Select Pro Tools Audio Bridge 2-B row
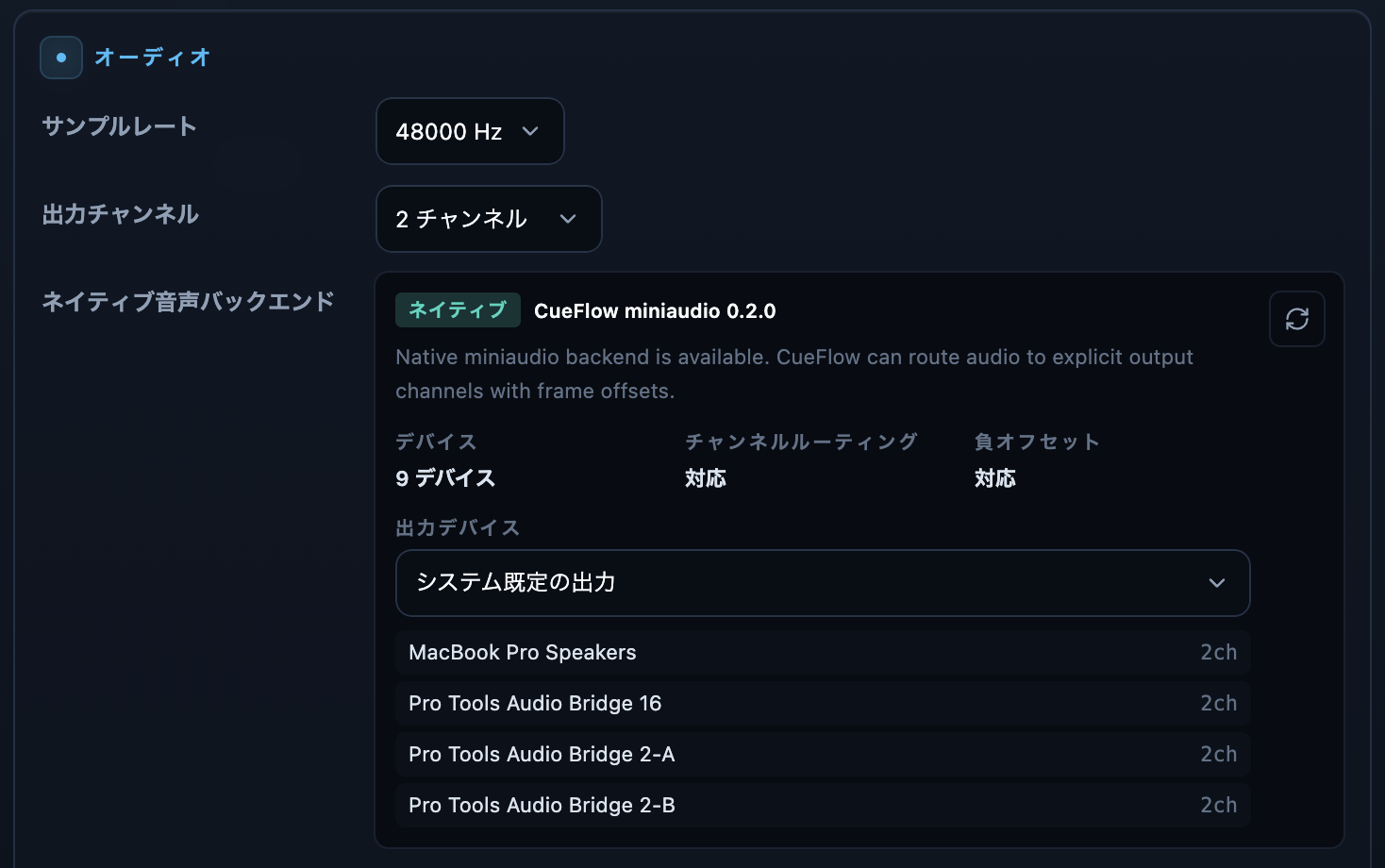1385x868 pixels. tap(823, 805)
